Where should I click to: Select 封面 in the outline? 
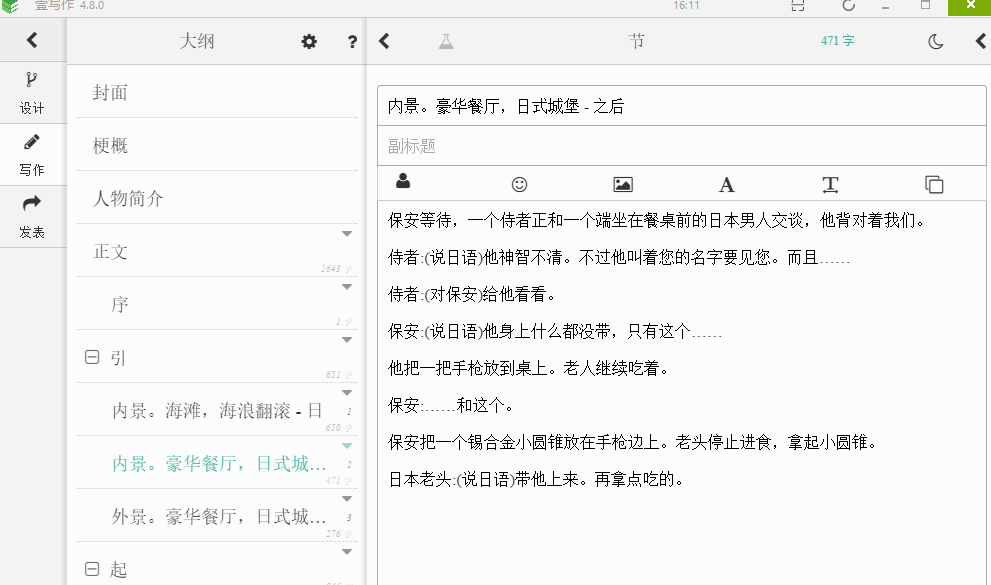tap(111, 93)
